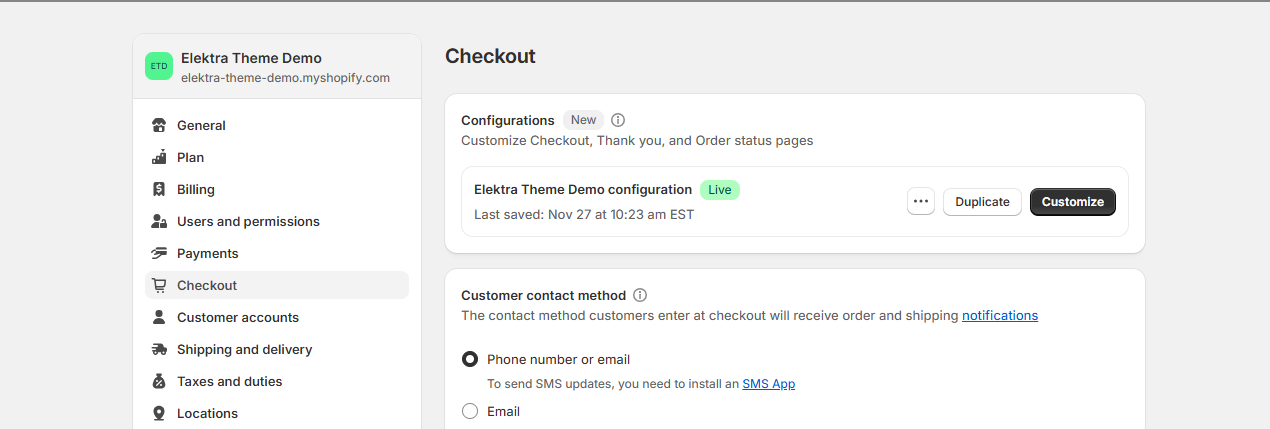Click the Billing receipt icon
This screenshot has width=1270, height=429.
pyautogui.click(x=159, y=189)
